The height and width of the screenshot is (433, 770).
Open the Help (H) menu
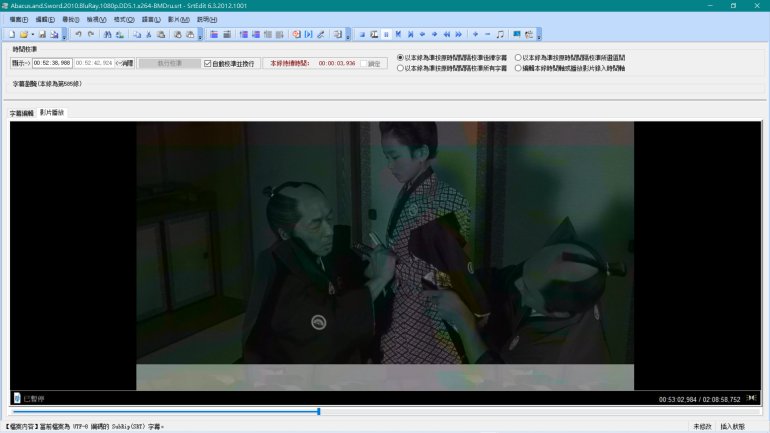[x=207, y=20]
